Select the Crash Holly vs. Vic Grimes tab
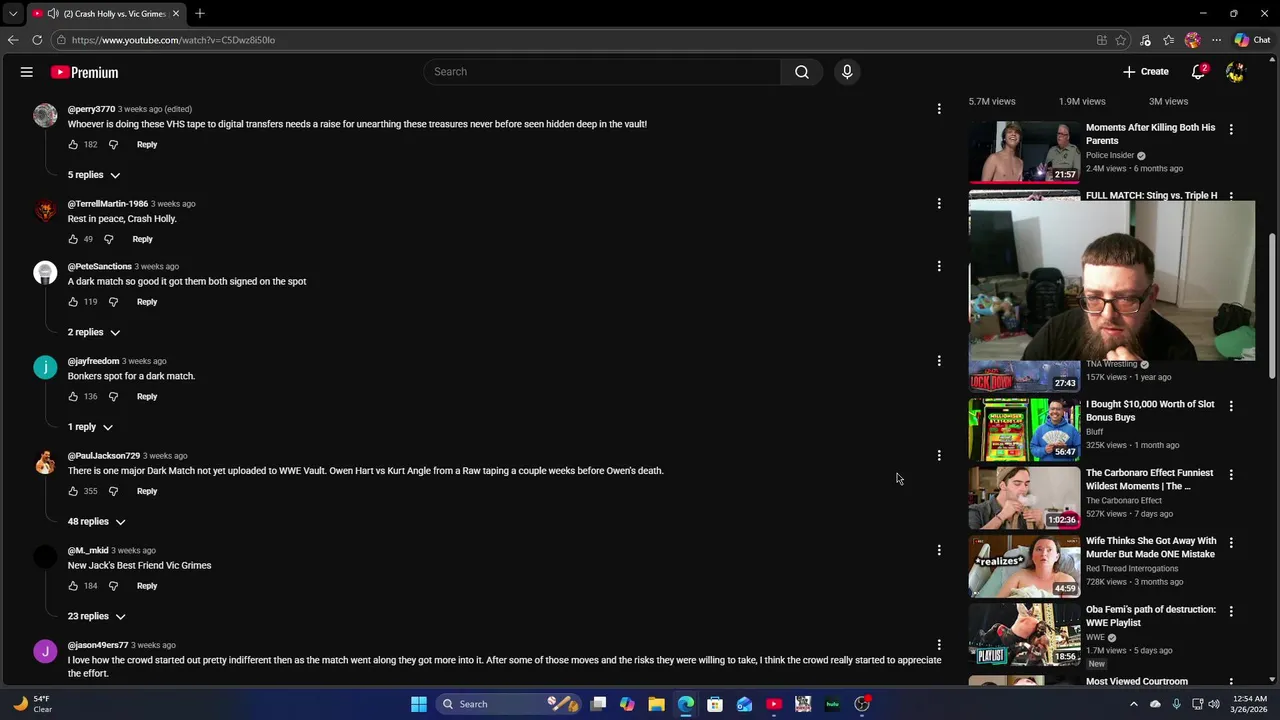Viewport: 1280px width, 720px height. coord(107,13)
